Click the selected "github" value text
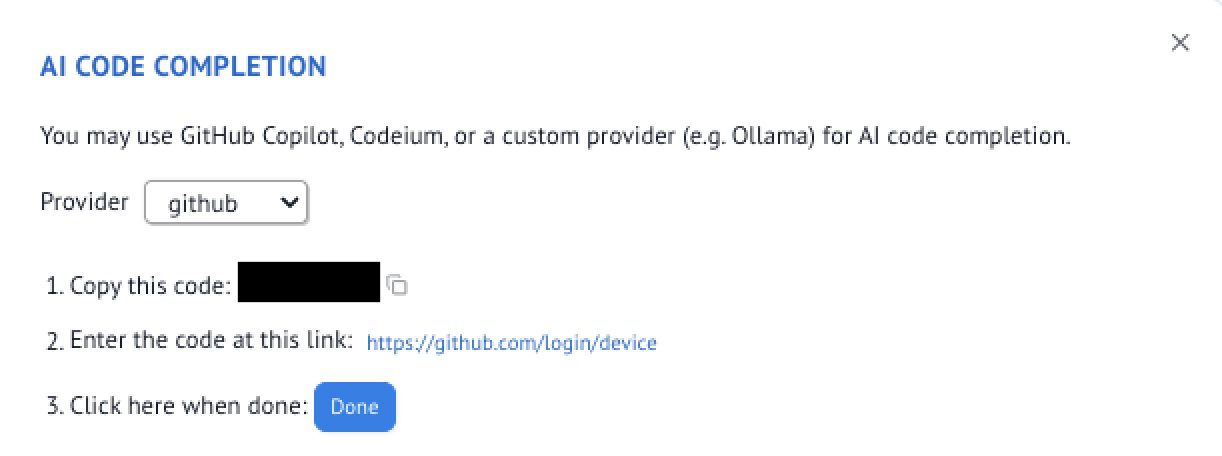This screenshot has width=1222, height=456. pos(203,204)
